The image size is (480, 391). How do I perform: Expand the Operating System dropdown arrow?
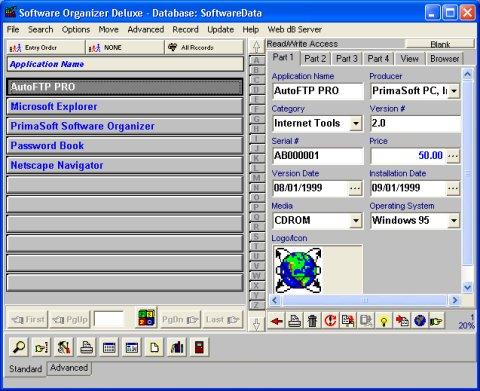[454, 221]
